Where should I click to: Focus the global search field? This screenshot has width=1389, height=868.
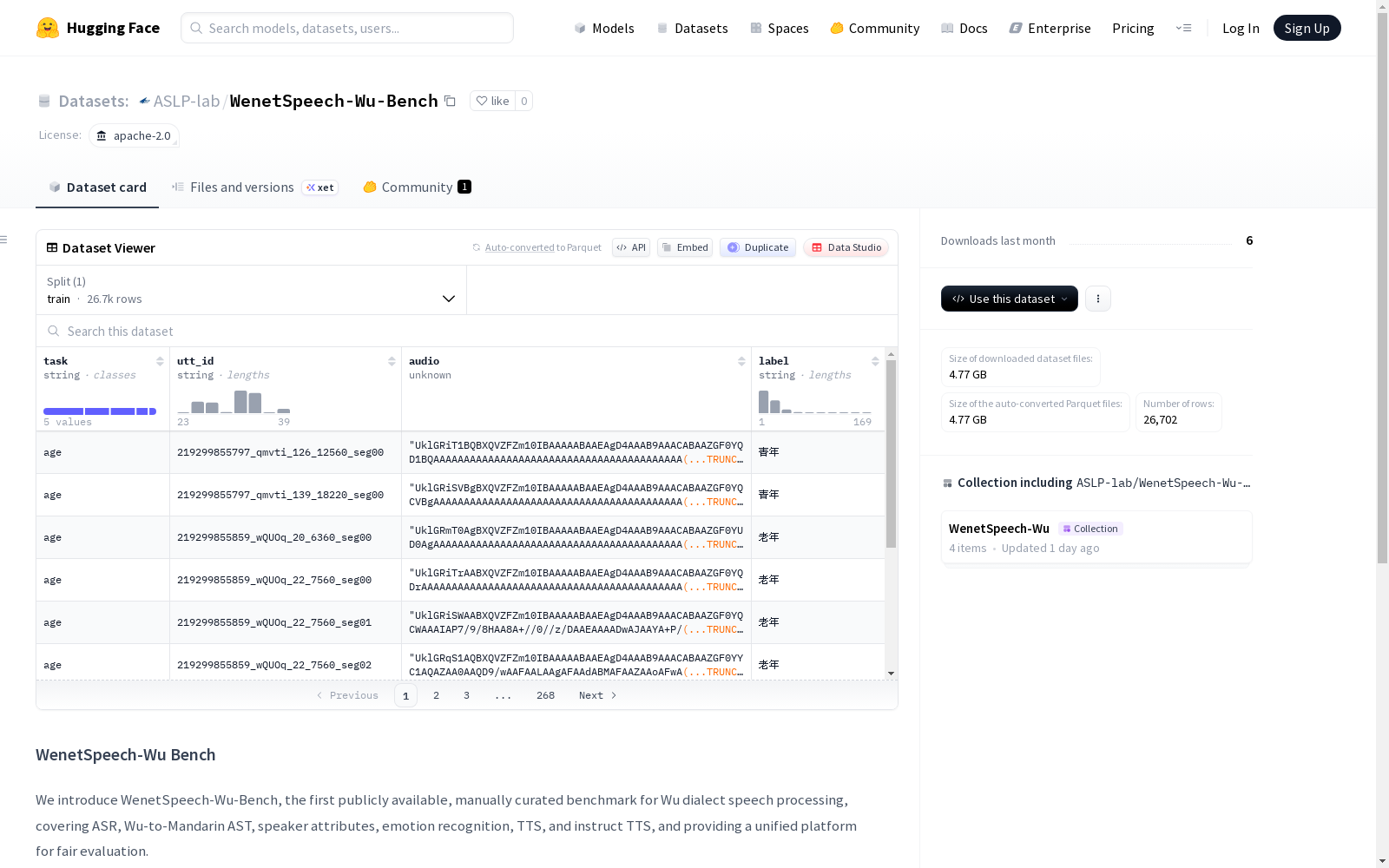coord(347,28)
